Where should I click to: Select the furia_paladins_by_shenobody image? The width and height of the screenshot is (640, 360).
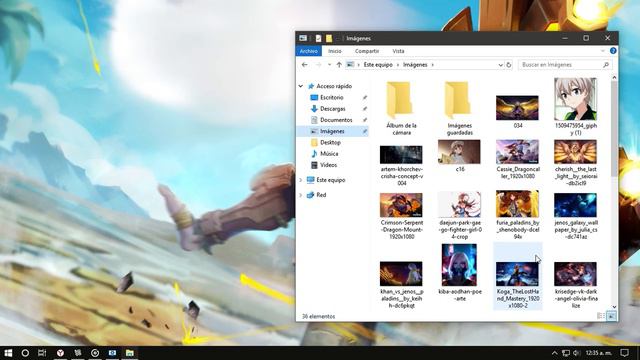[x=518, y=215]
